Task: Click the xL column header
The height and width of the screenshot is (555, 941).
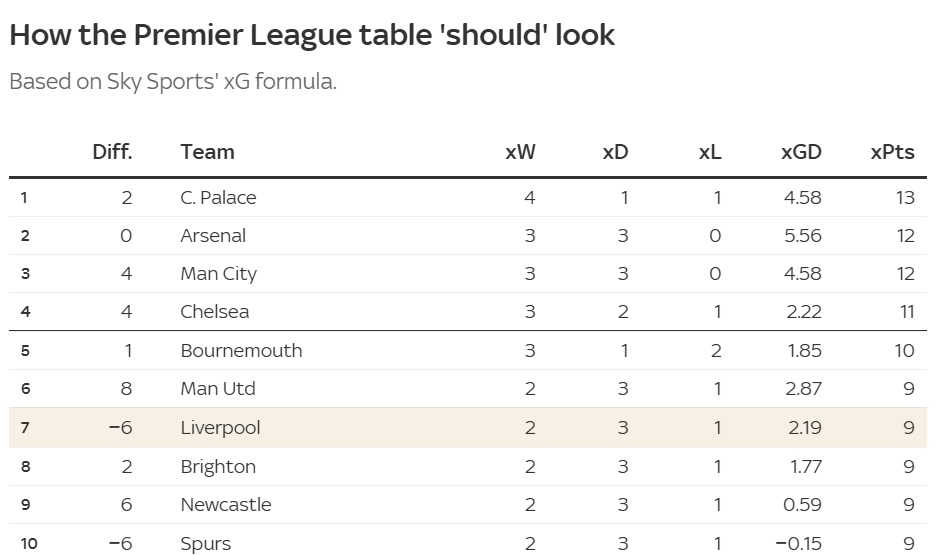Action: pyautogui.click(x=709, y=152)
